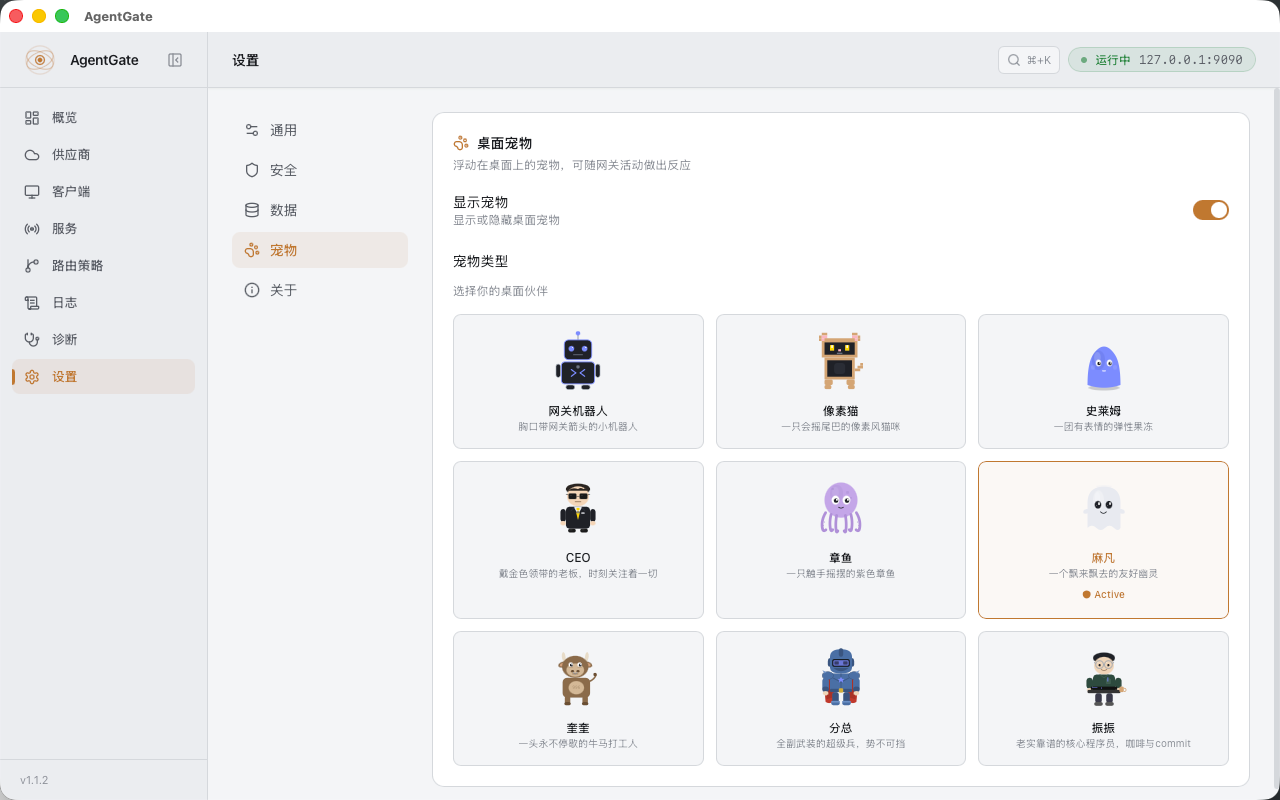Click the 日志 scroll icon
The image size is (1280, 800).
click(x=32, y=303)
